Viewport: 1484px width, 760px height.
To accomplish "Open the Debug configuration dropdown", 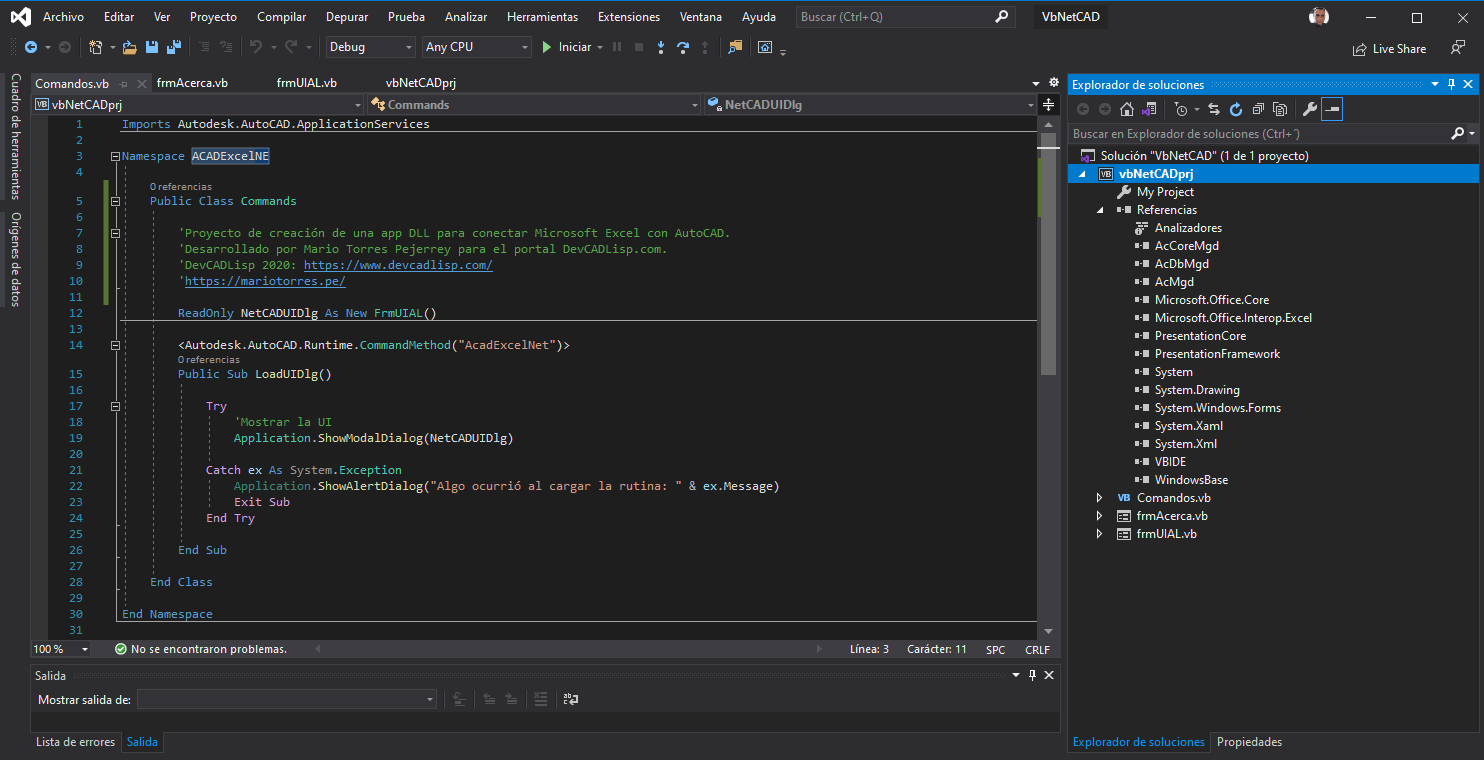I will tap(409, 47).
